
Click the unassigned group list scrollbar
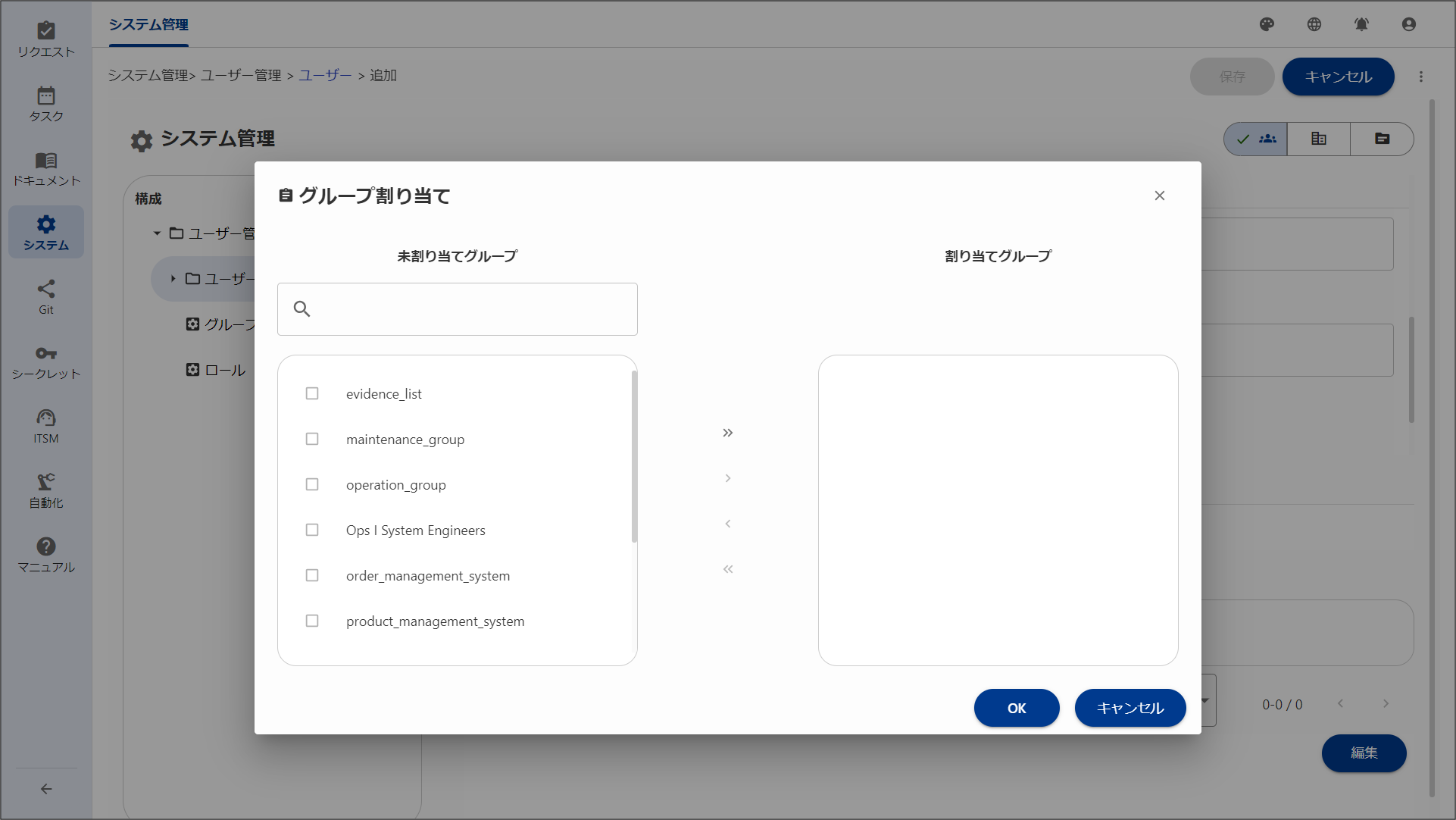tap(634, 456)
